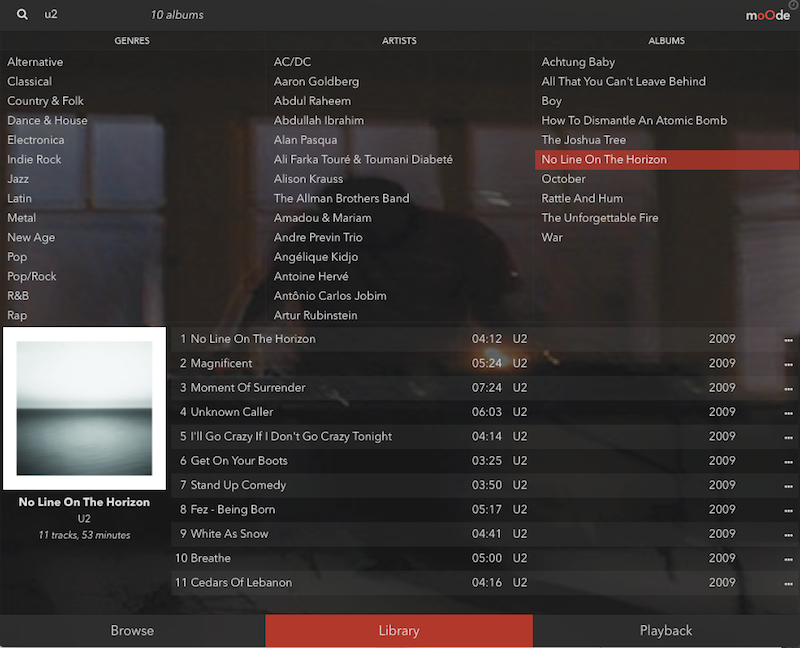Click track 3 Moment Of Surrender
This screenshot has height=648, width=800.
484,388
